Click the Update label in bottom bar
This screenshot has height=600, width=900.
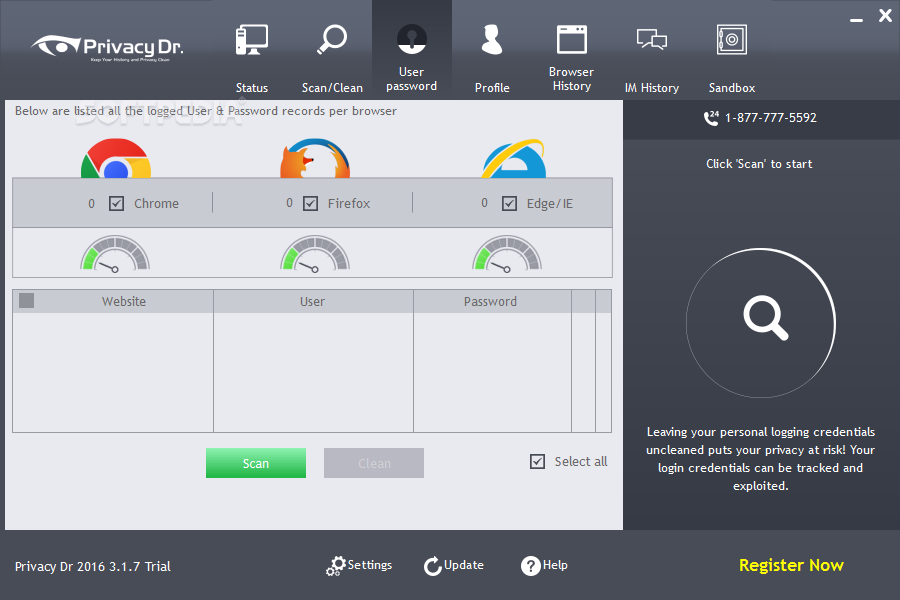tap(464, 565)
